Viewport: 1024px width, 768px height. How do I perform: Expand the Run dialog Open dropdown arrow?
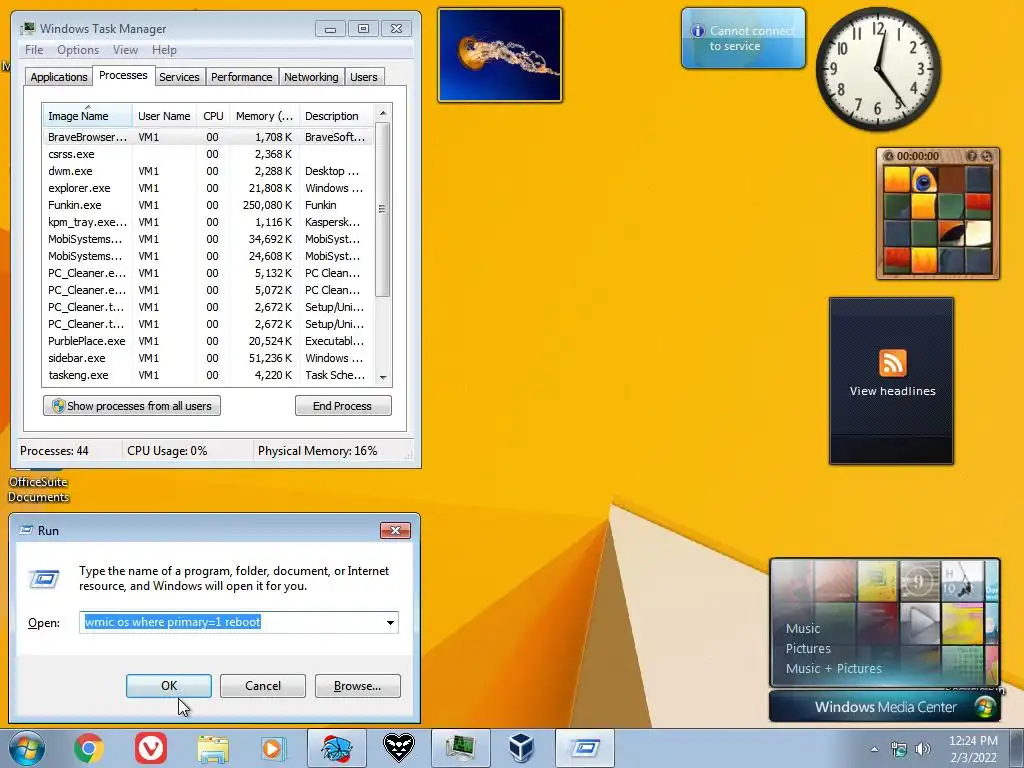pos(390,622)
